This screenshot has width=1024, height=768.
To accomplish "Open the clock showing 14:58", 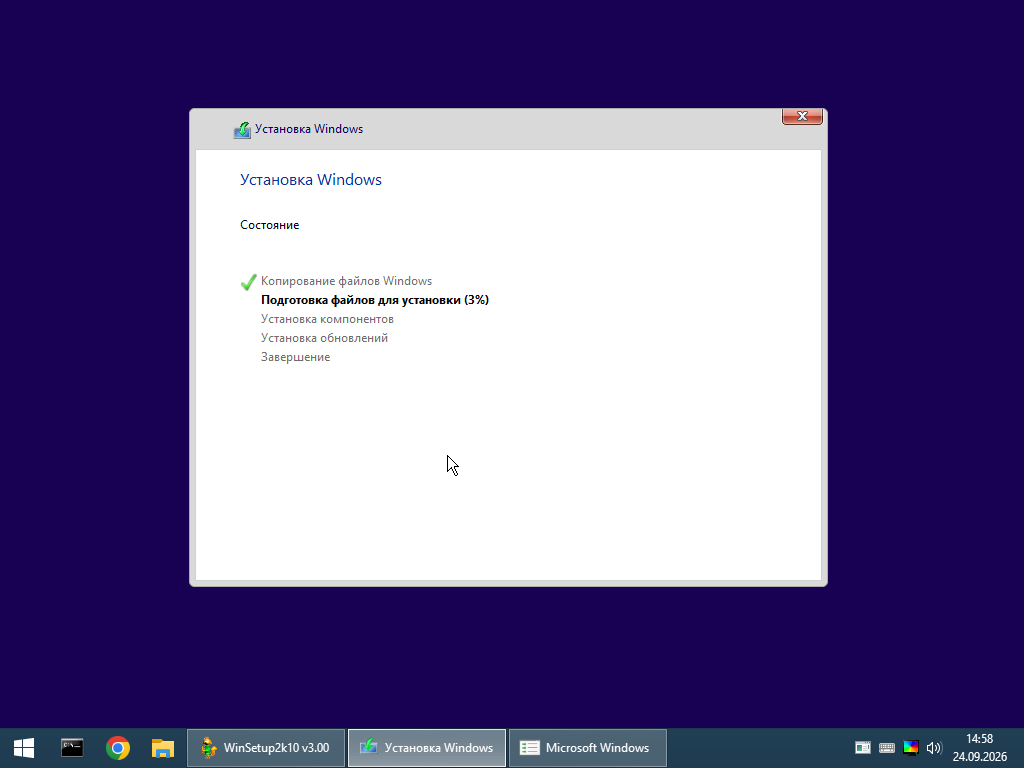I will click(x=980, y=739).
